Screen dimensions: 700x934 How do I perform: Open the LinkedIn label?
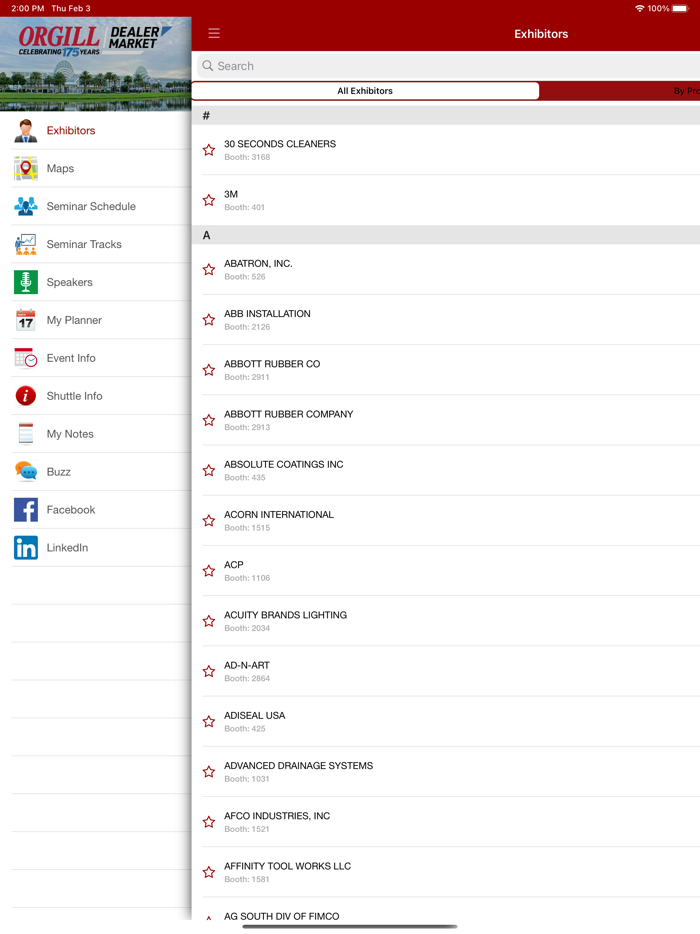coord(67,547)
